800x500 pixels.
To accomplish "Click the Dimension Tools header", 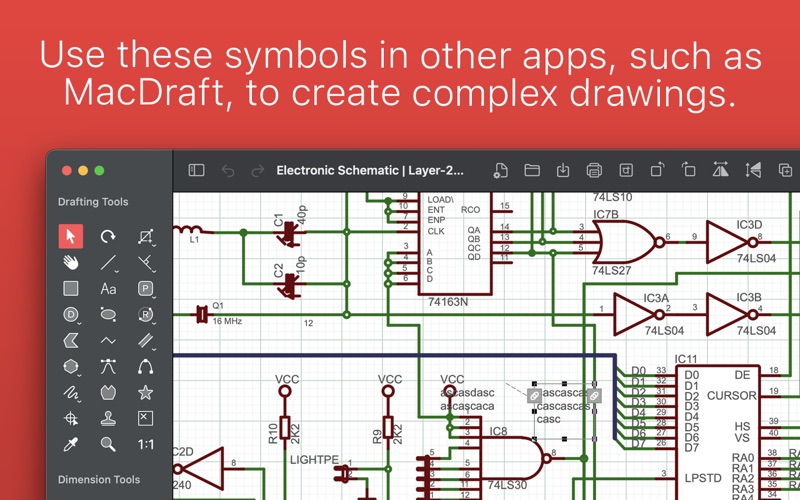I will (98, 480).
